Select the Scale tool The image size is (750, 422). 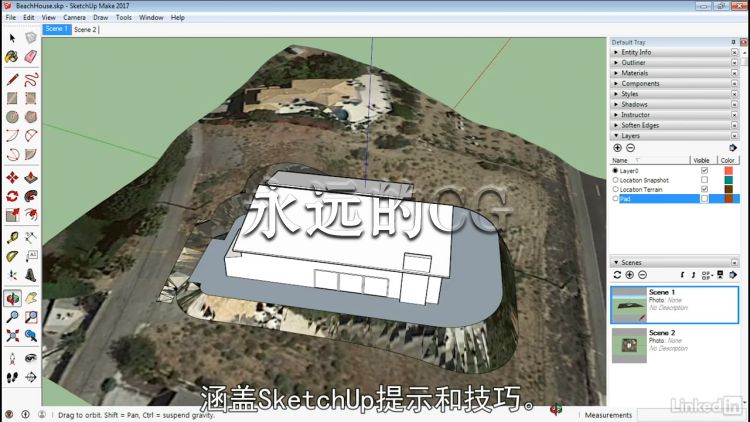[x=12, y=215]
